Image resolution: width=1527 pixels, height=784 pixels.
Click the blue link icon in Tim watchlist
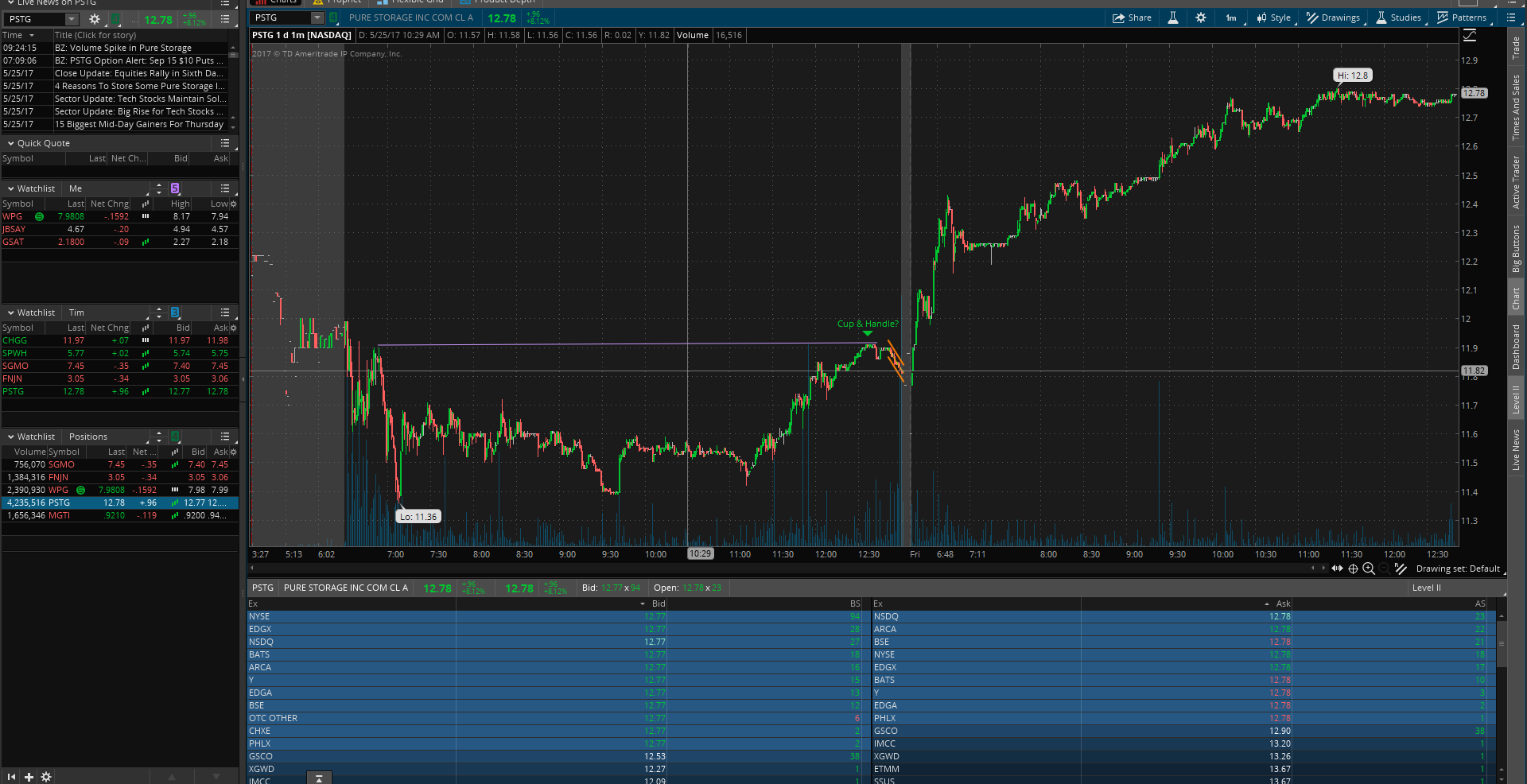coord(175,312)
